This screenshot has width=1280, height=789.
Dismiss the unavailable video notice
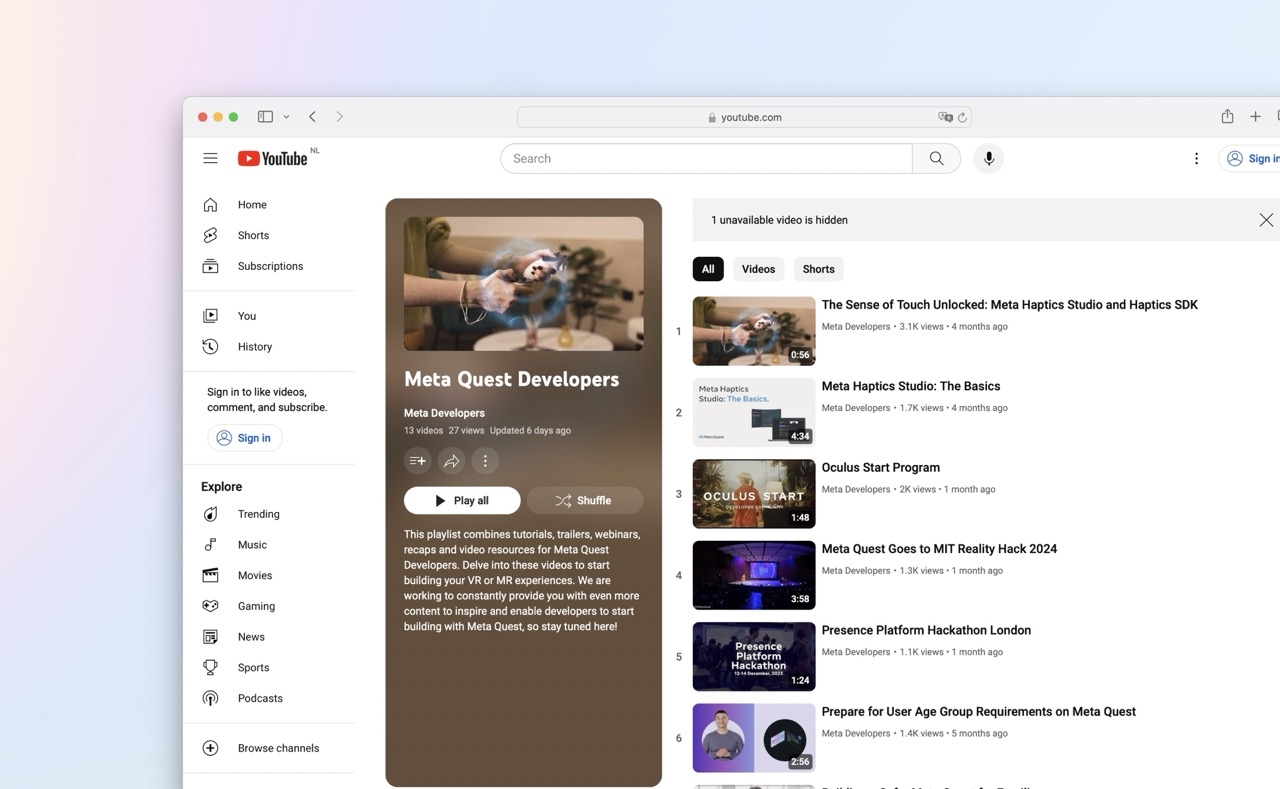pos(1266,220)
